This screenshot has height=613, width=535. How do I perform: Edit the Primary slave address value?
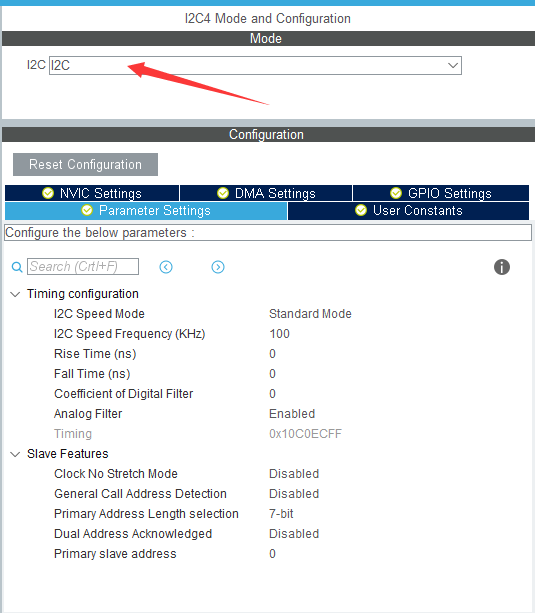click(272, 554)
